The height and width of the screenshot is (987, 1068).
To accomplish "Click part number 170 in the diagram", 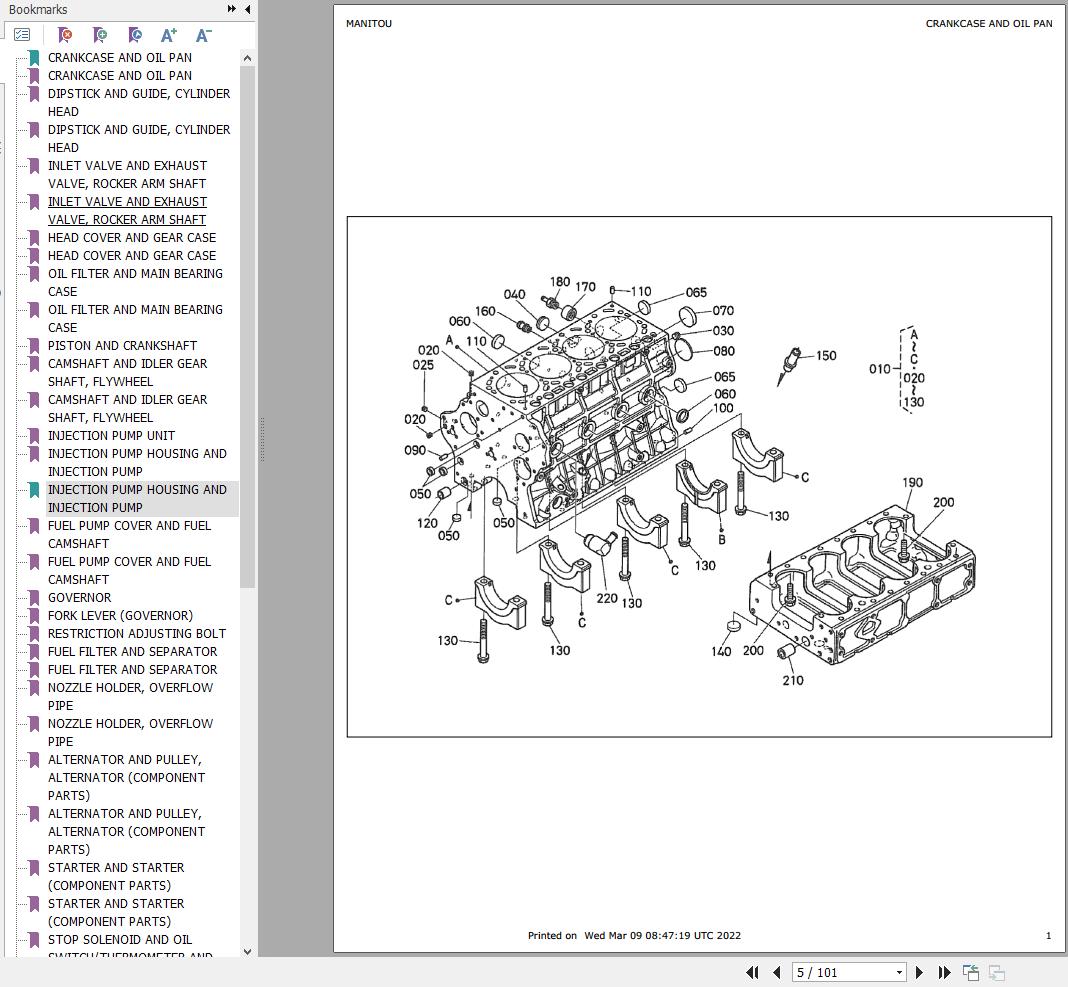I will [585, 287].
